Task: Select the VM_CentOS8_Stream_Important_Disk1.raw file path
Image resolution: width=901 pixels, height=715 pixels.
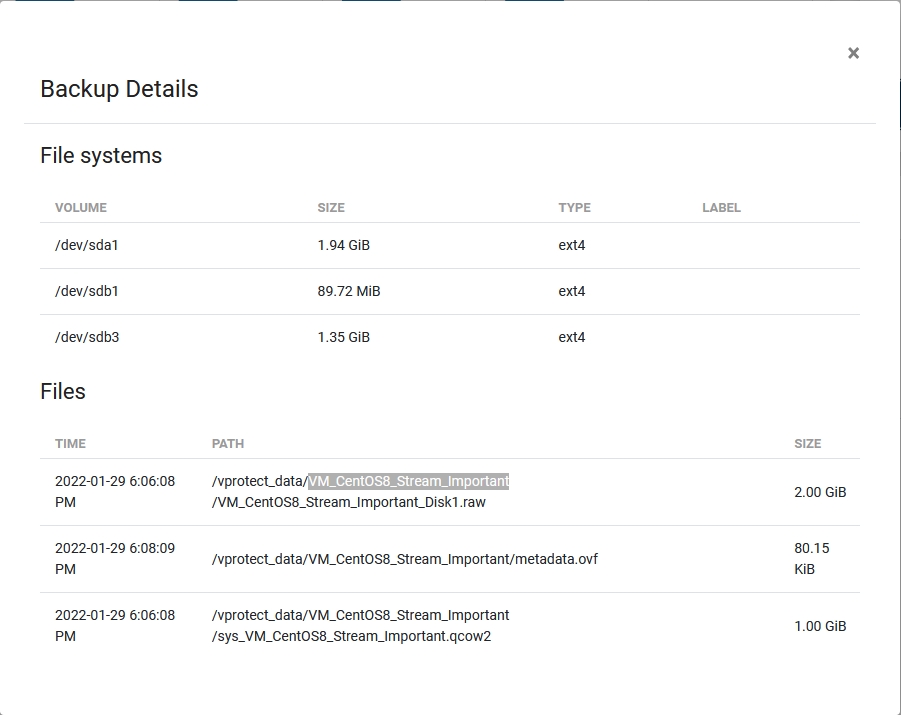Action: [x=349, y=502]
